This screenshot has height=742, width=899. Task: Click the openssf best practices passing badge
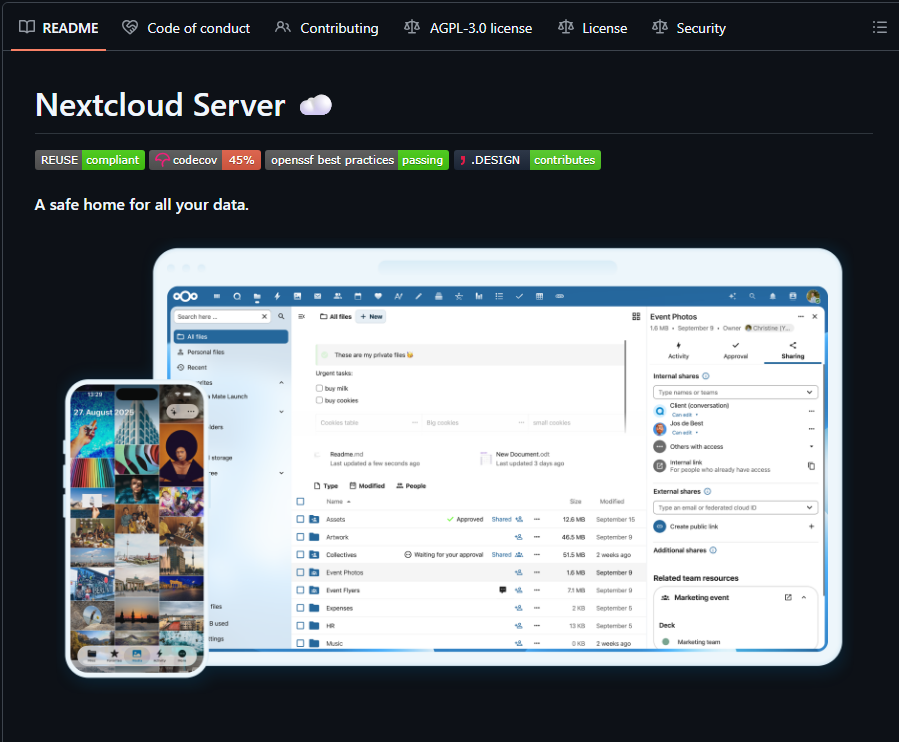pyautogui.click(x=357, y=160)
